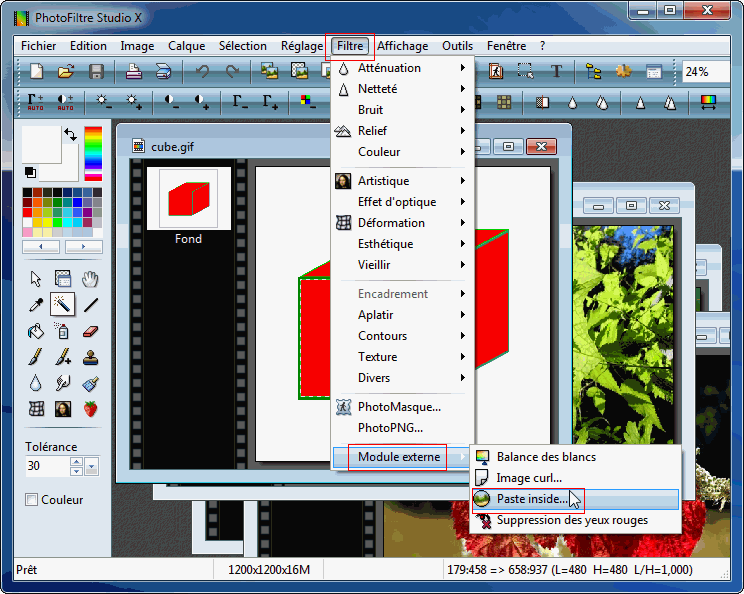Expand the Atténuation submenu
This screenshot has height=594, width=744.
pyautogui.click(x=402, y=68)
